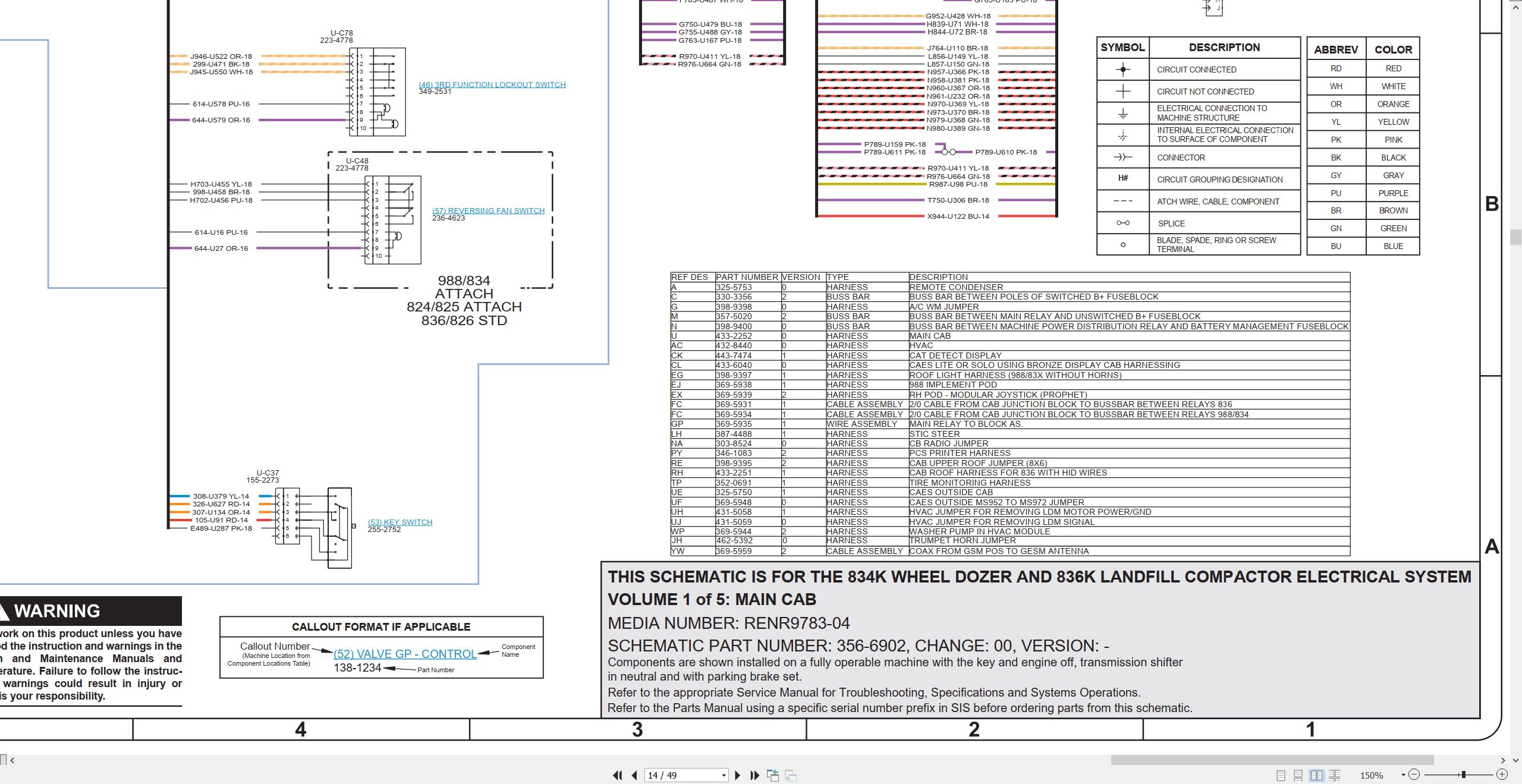Viewport: 1522px width, 784px height.
Task: Switch to single page view
Action: point(1281,775)
